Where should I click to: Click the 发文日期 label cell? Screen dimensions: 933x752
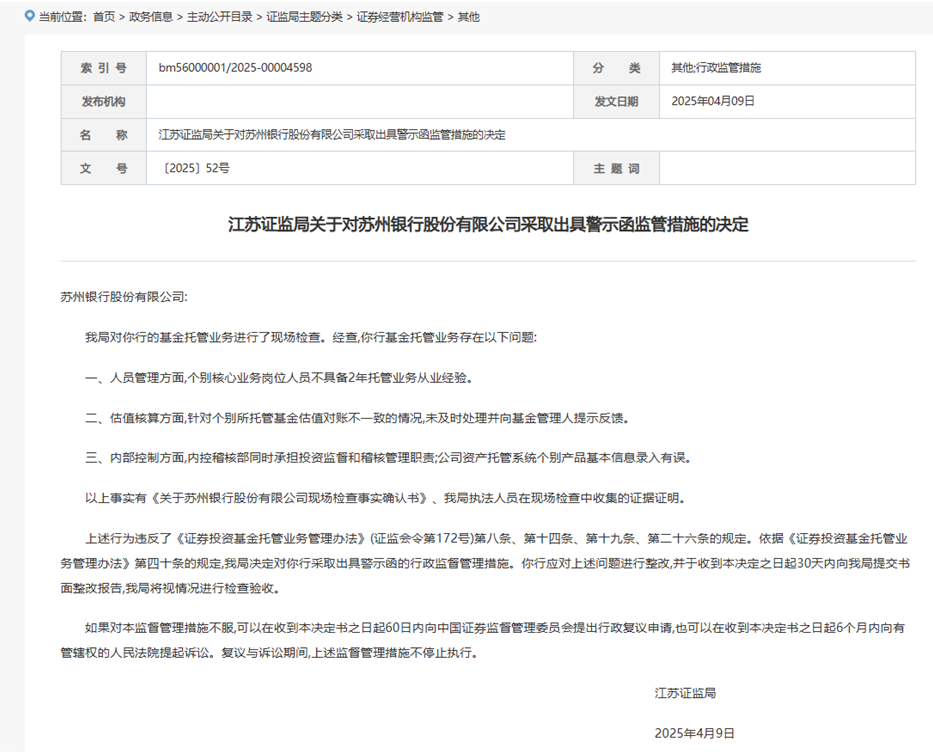(x=616, y=102)
